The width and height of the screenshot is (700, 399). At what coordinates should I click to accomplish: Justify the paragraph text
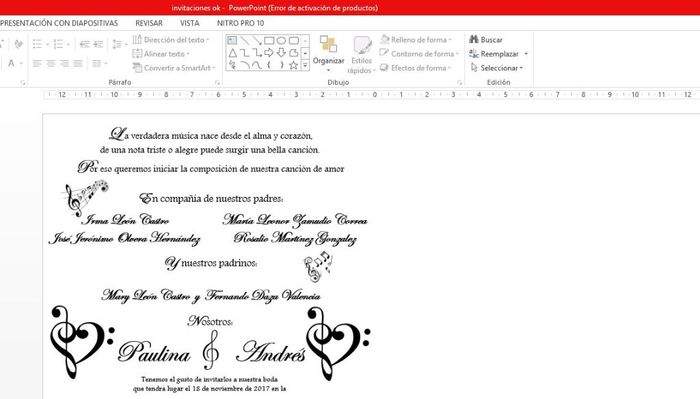(78, 64)
